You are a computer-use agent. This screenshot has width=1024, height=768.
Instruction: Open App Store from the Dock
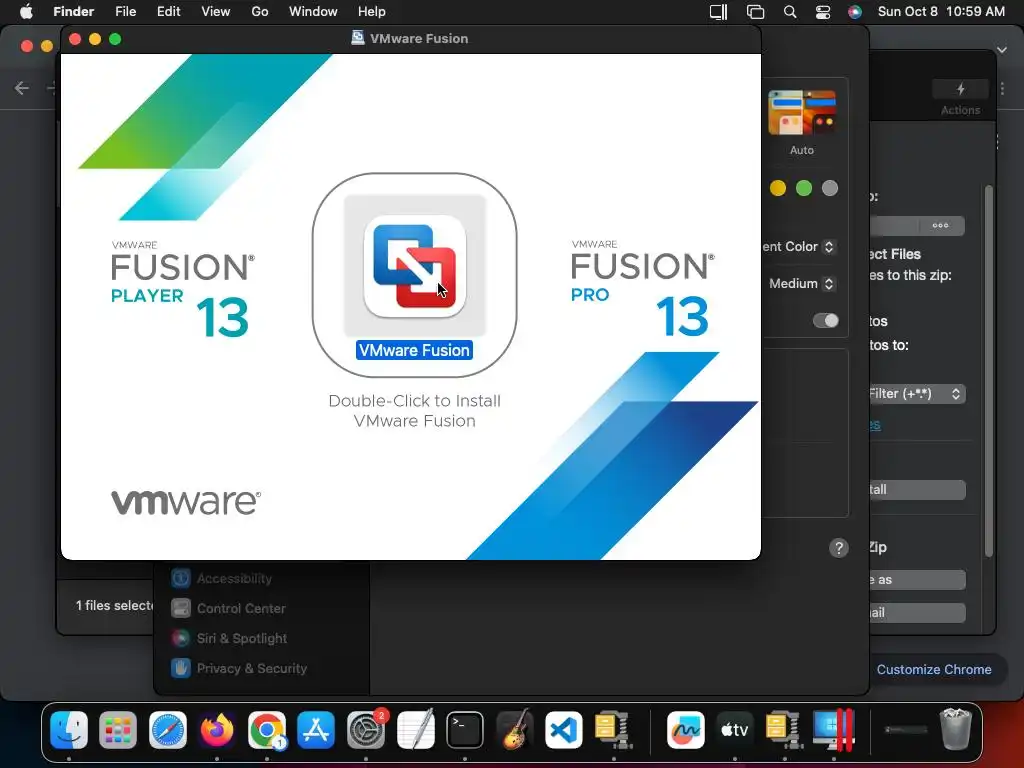[x=316, y=729]
